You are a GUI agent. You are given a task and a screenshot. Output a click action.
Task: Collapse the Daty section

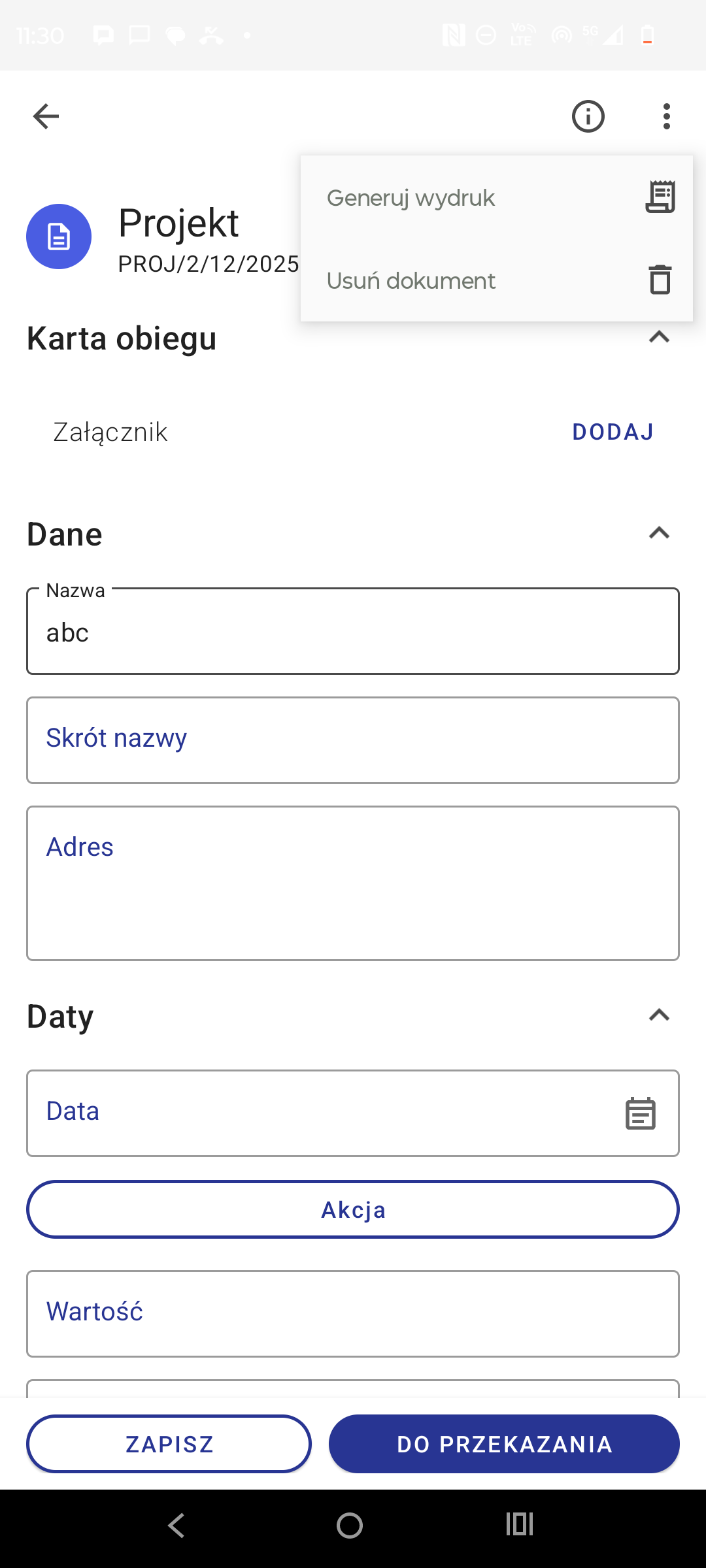pyautogui.click(x=659, y=1015)
